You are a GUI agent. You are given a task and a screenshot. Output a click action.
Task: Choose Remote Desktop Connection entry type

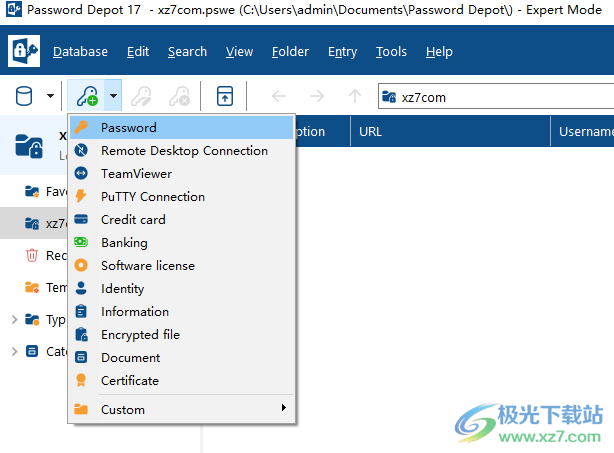coord(182,151)
